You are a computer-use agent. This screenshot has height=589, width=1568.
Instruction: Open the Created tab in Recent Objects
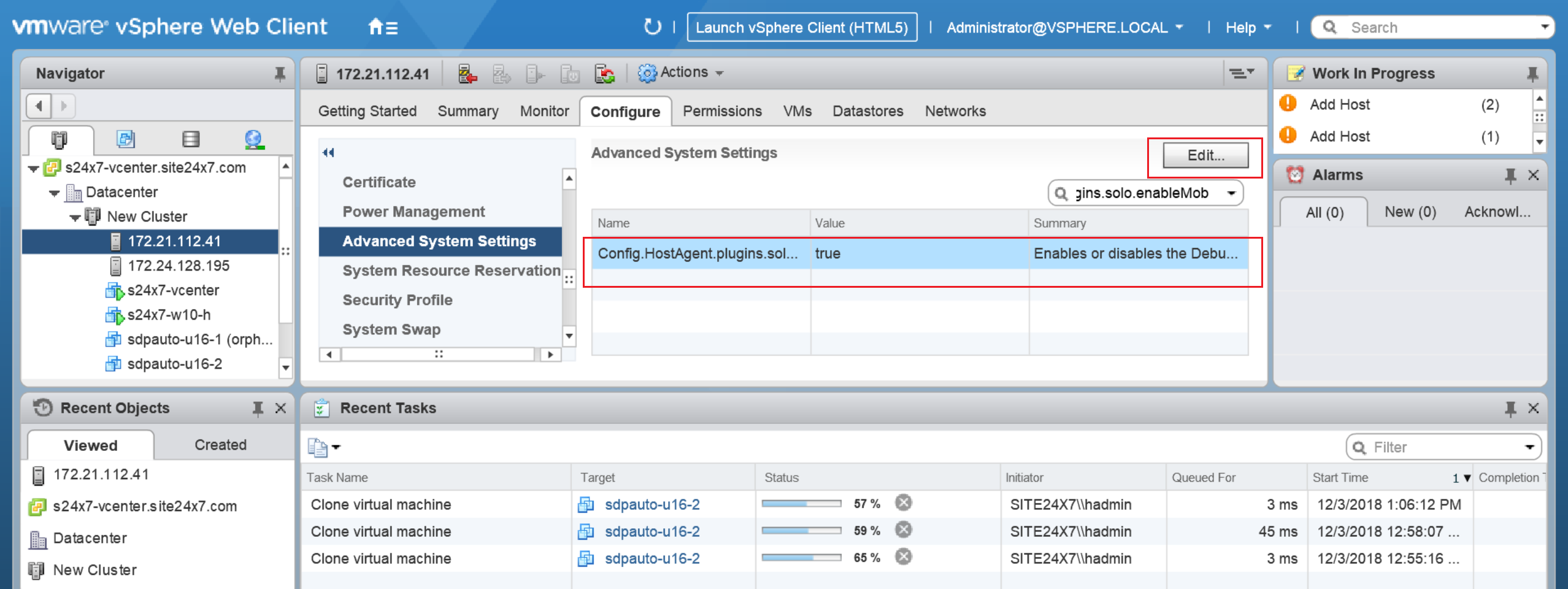pyautogui.click(x=220, y=444)
